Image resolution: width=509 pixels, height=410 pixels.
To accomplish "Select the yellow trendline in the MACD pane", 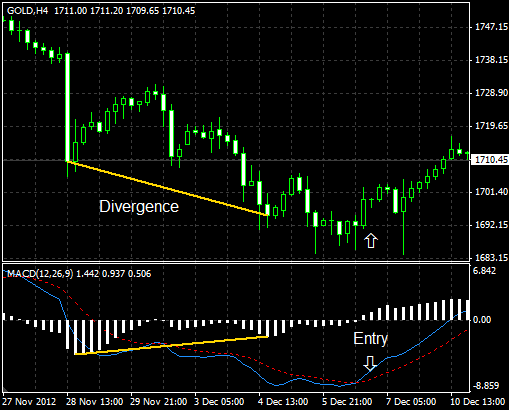I will click(172, 345).
